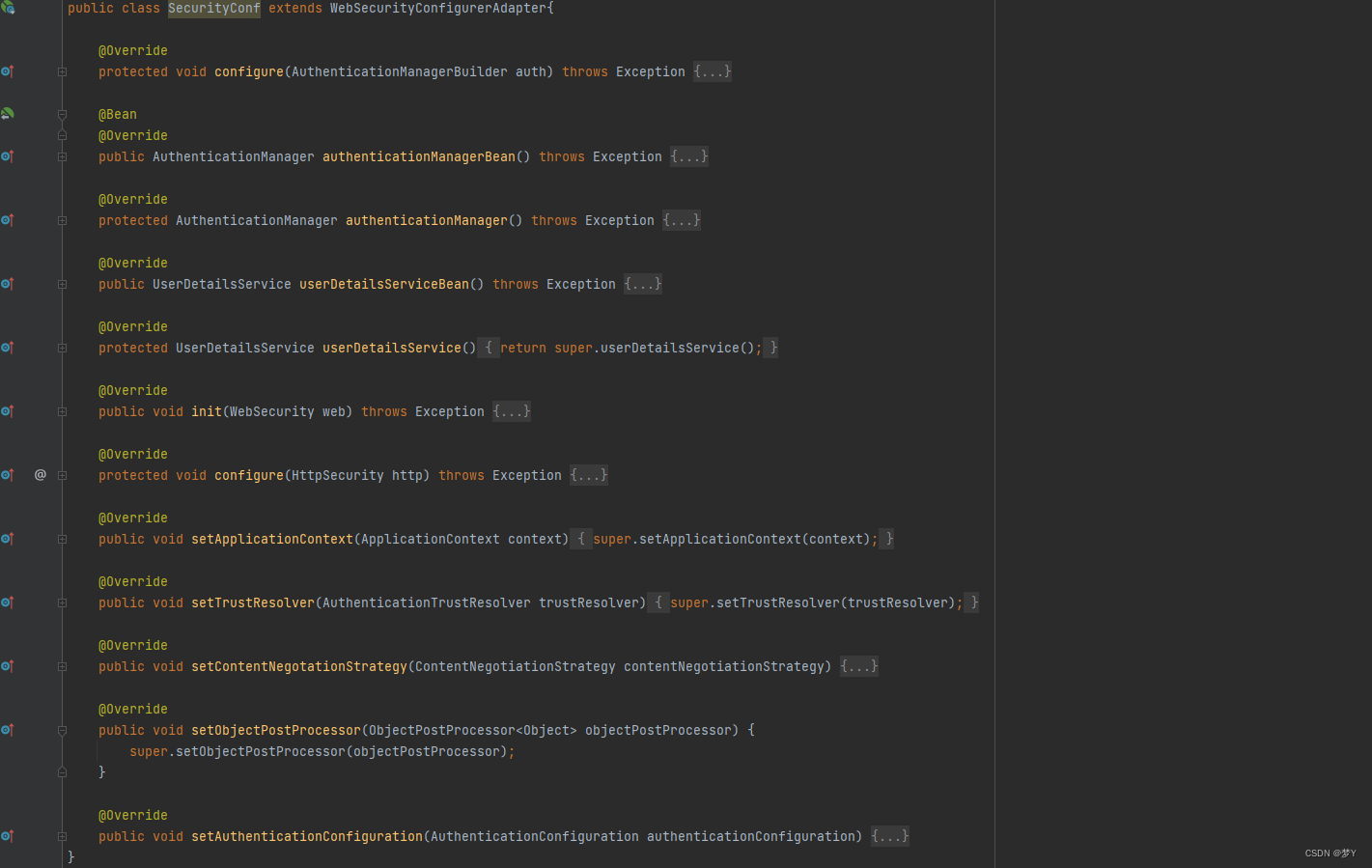
Task: Click the override icon next to setAuthenticationConfiguration
Action: click(x=7, y=835)
